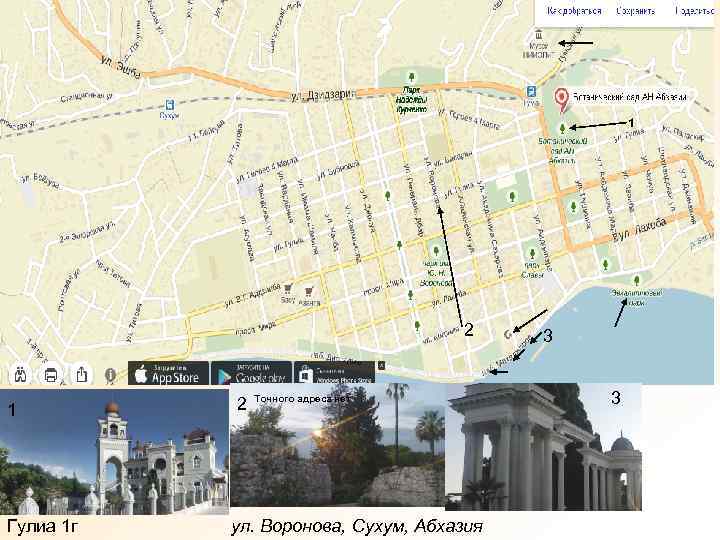720x540 pixels.
Task: Click the 'Сухум' station label
Action: [x=169, y=116]
